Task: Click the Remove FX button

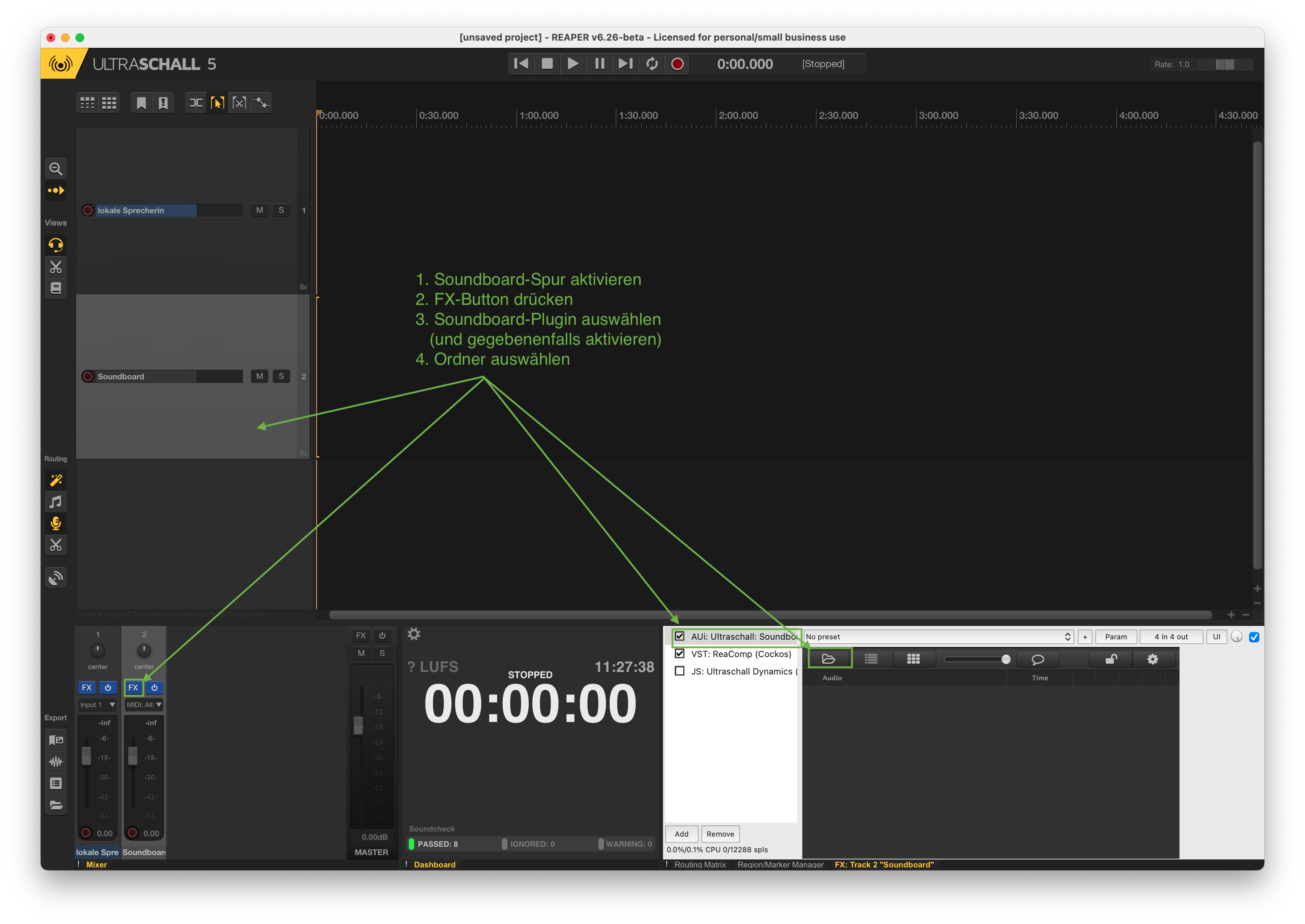Action: tap(720, 834)
